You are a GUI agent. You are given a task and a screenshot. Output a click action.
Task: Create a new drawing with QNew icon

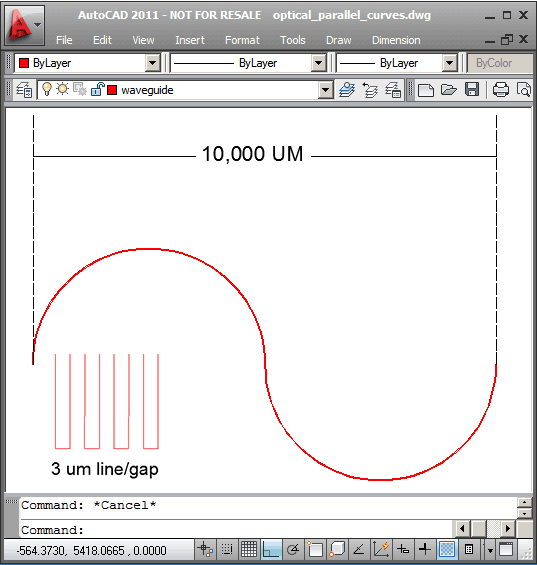426,90
